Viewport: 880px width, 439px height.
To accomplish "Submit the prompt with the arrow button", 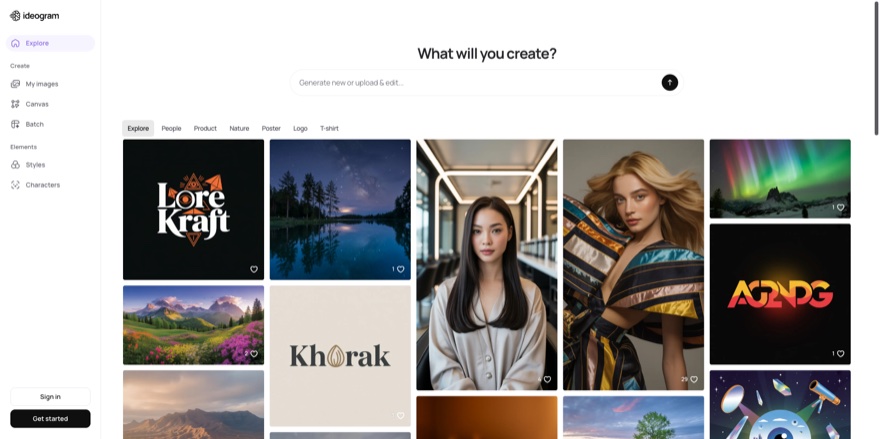I will click(670, 83).
